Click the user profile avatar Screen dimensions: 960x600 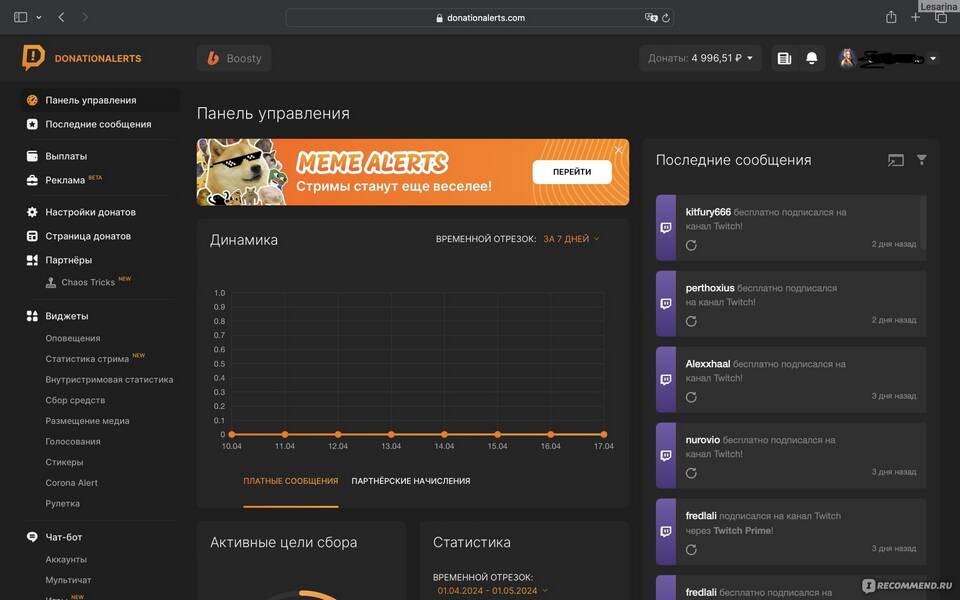pos(847,58)
